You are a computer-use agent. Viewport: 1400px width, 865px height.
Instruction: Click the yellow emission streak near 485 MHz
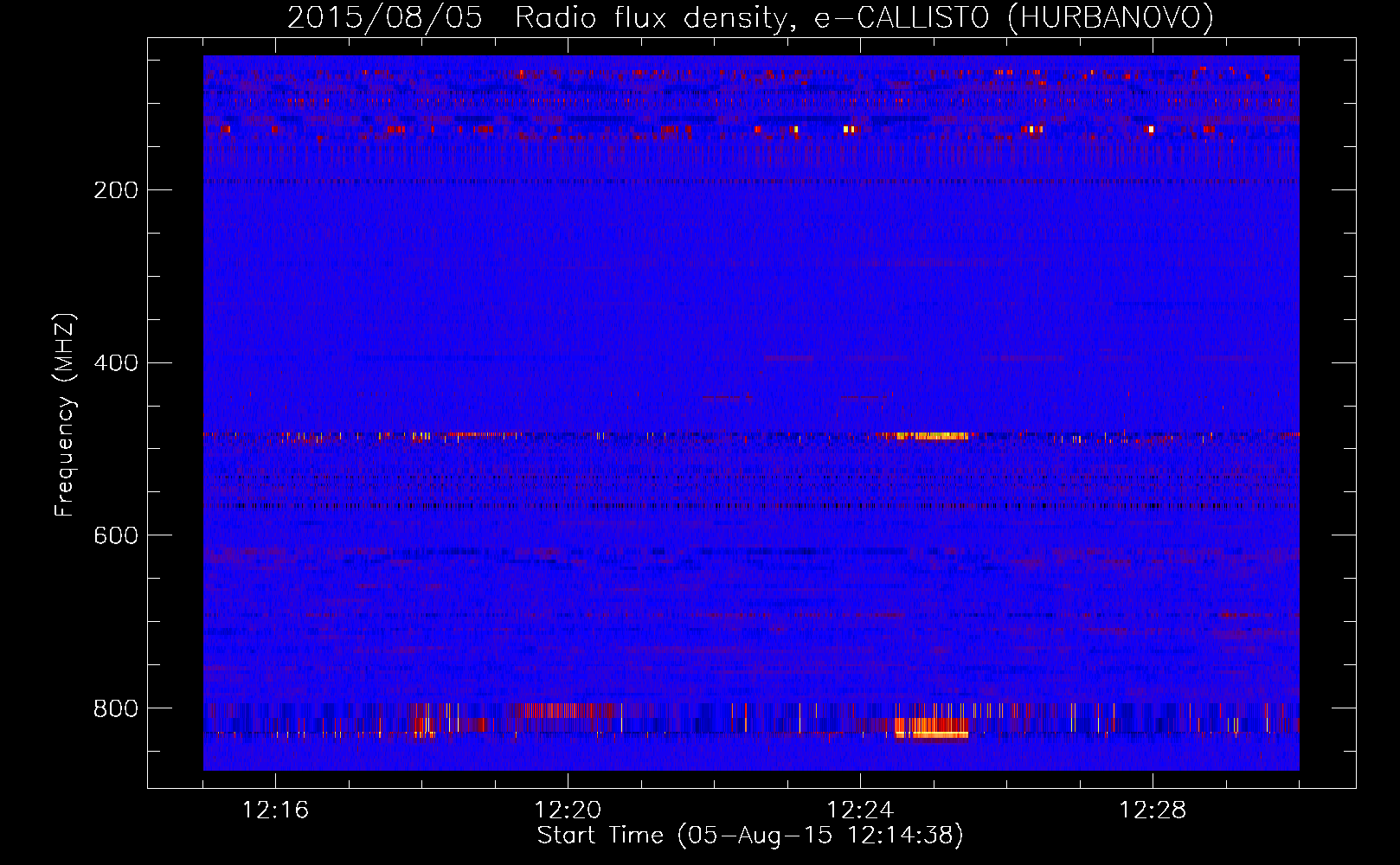(x=932, y=436)
